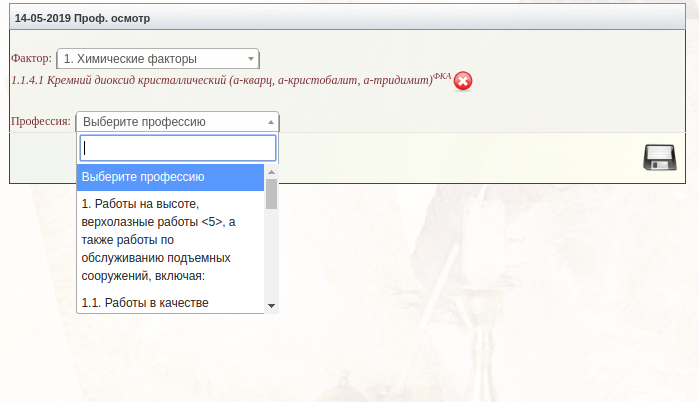Choose option 1. Работы на высоте
The height and width of the screenshot is (402, 699).
point(170,240)
